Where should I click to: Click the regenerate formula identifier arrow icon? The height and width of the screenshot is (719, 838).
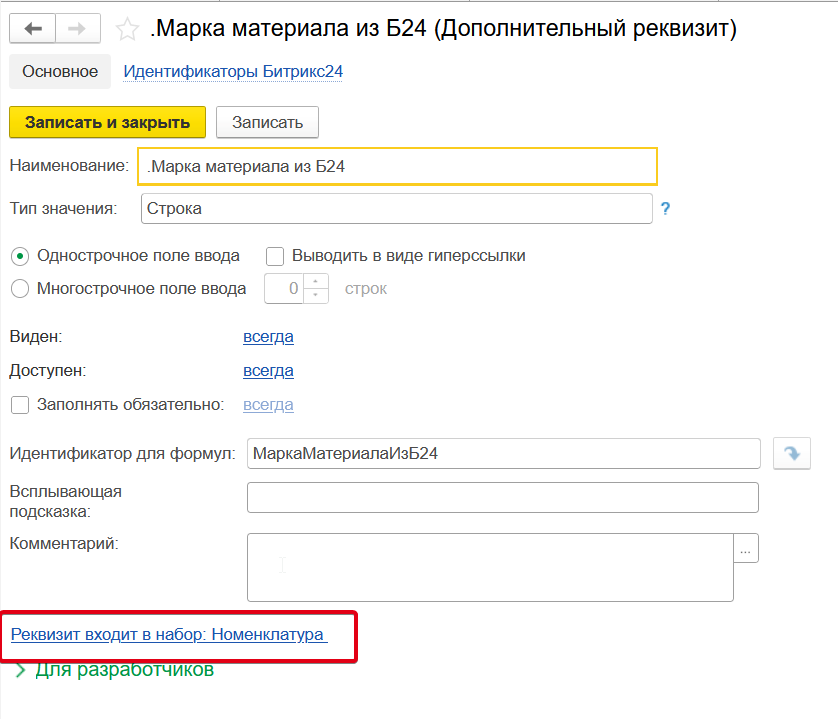pyautogui.click(x=791, y=454)
